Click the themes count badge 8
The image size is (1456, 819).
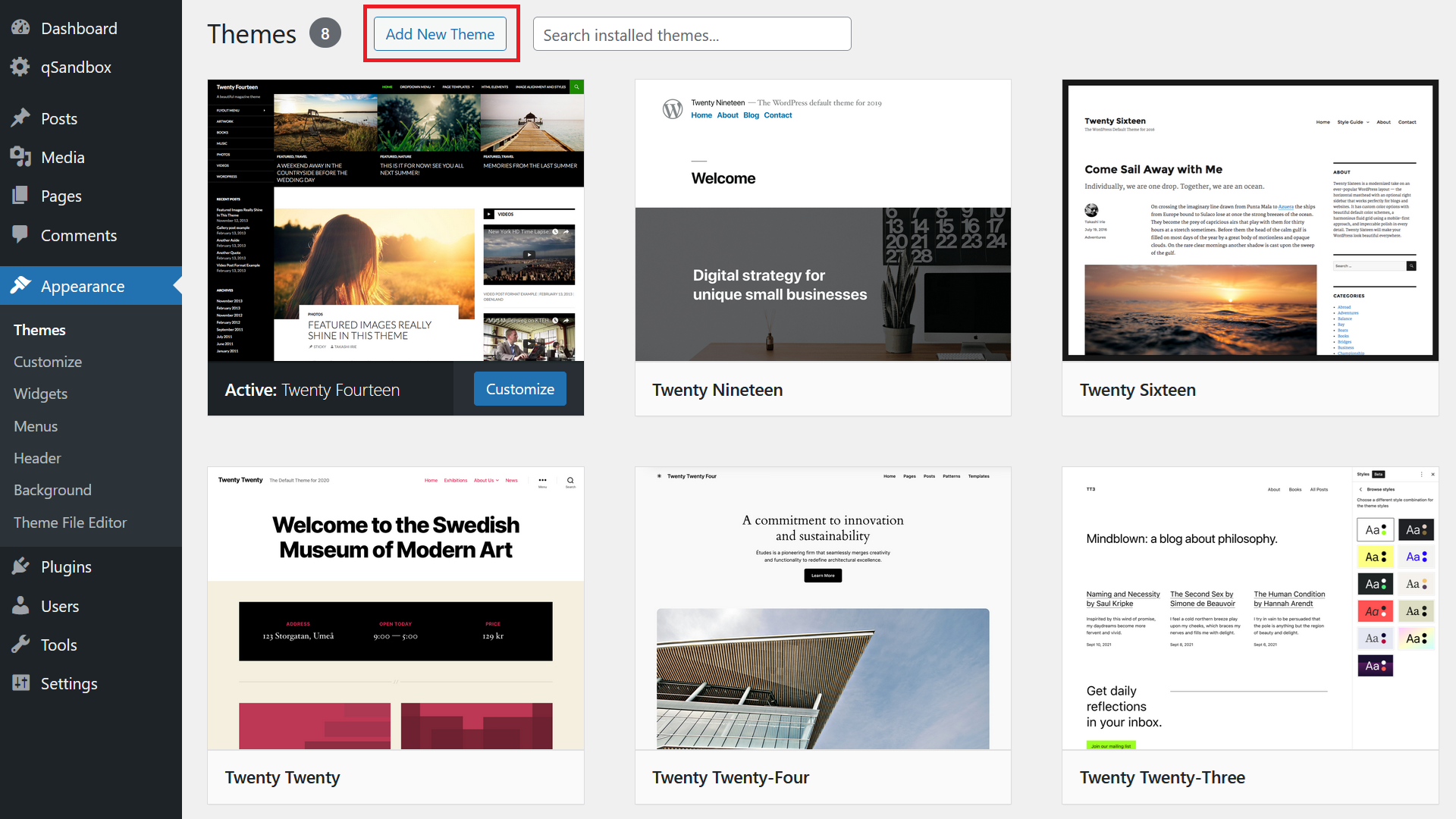pyautogui.click(x=325, y=33)
